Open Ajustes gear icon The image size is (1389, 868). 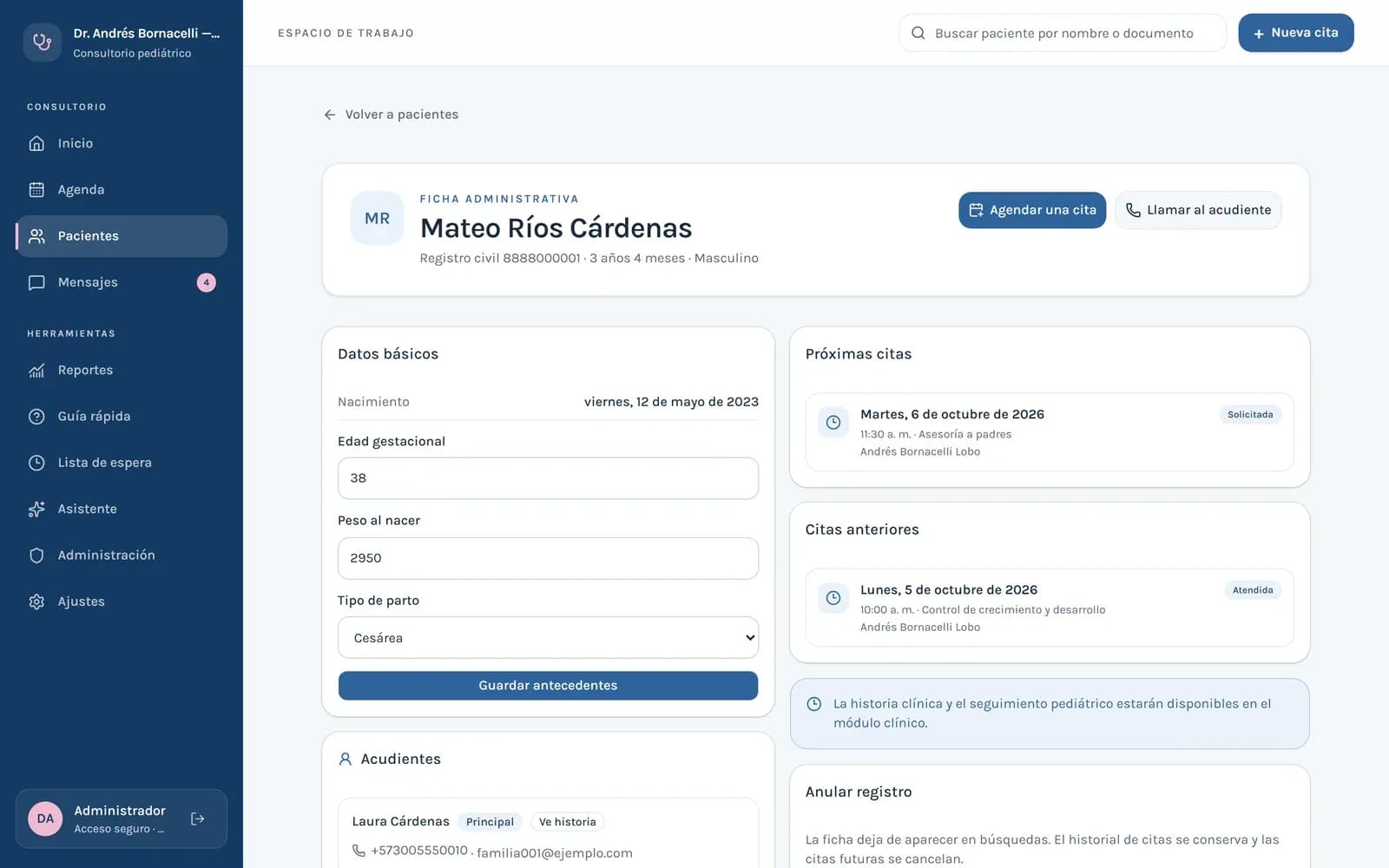click(36, 602)
